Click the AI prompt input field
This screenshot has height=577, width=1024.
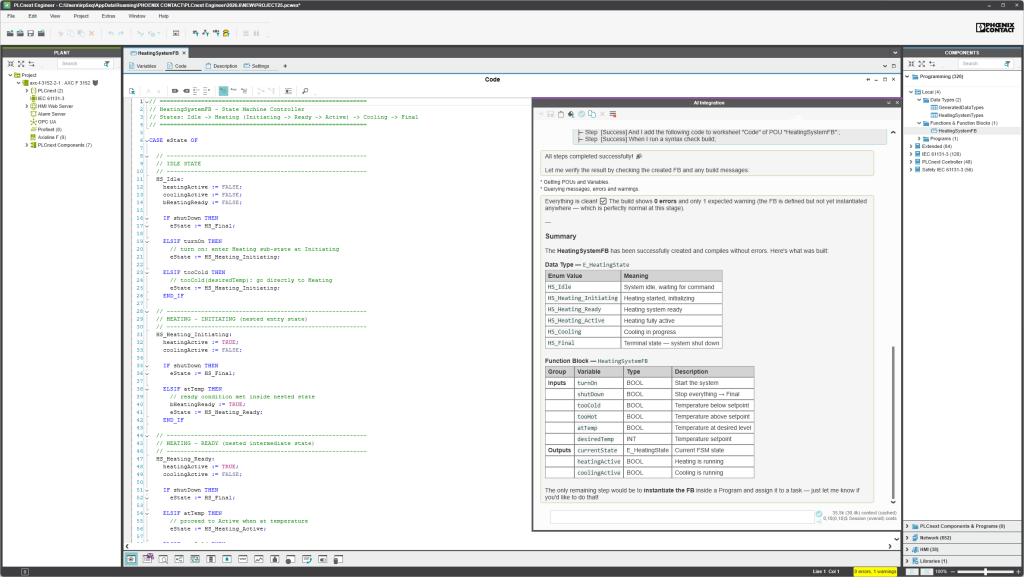tap(682, 517)
